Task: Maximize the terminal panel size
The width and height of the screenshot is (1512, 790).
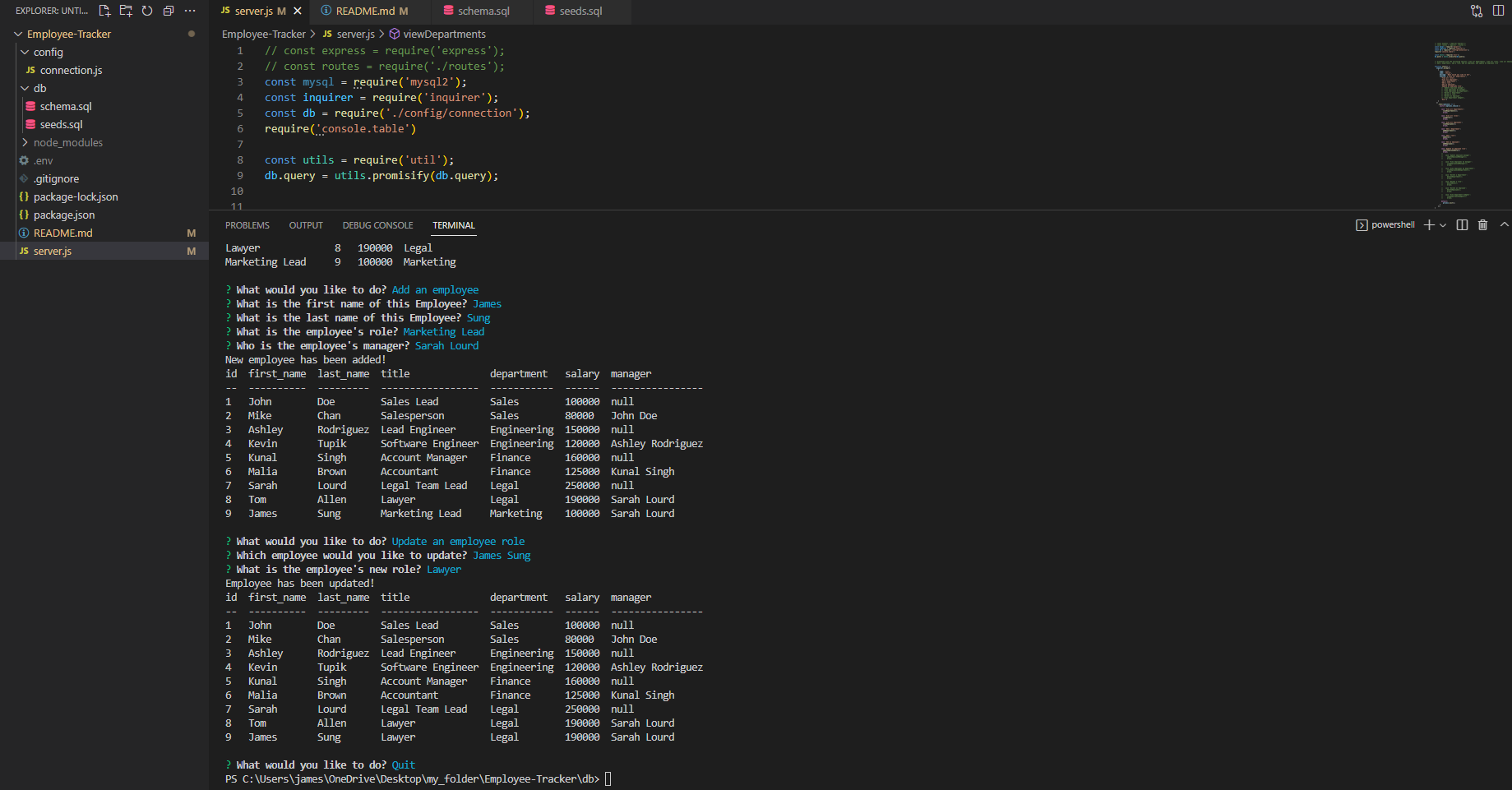Action: [1504, 224]
